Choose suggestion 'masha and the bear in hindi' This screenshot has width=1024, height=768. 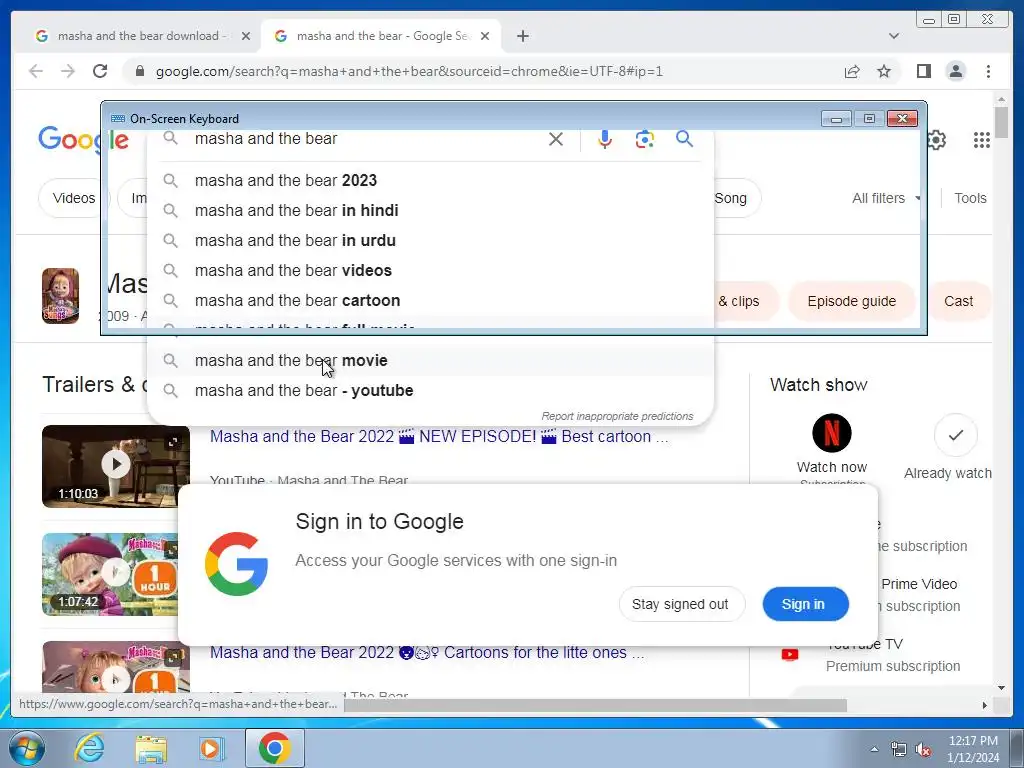tap(431, 210)
